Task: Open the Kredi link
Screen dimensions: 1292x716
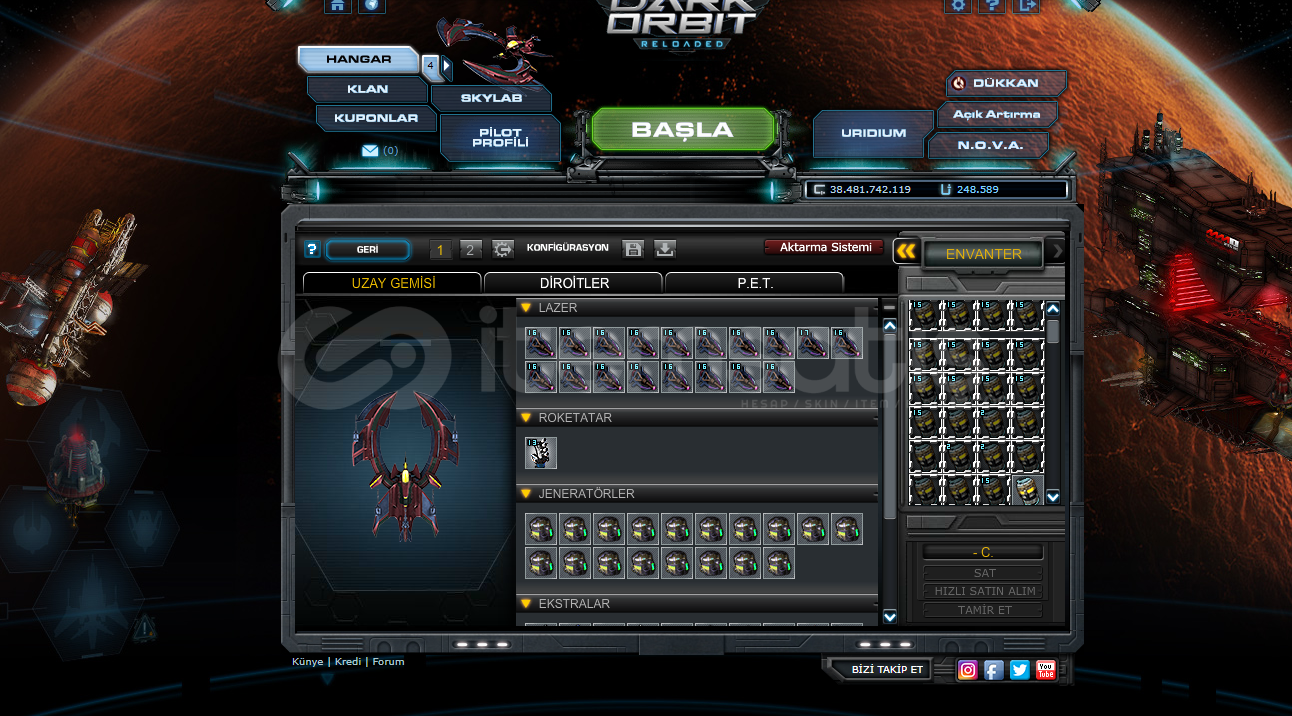Action: pos(348,662)
